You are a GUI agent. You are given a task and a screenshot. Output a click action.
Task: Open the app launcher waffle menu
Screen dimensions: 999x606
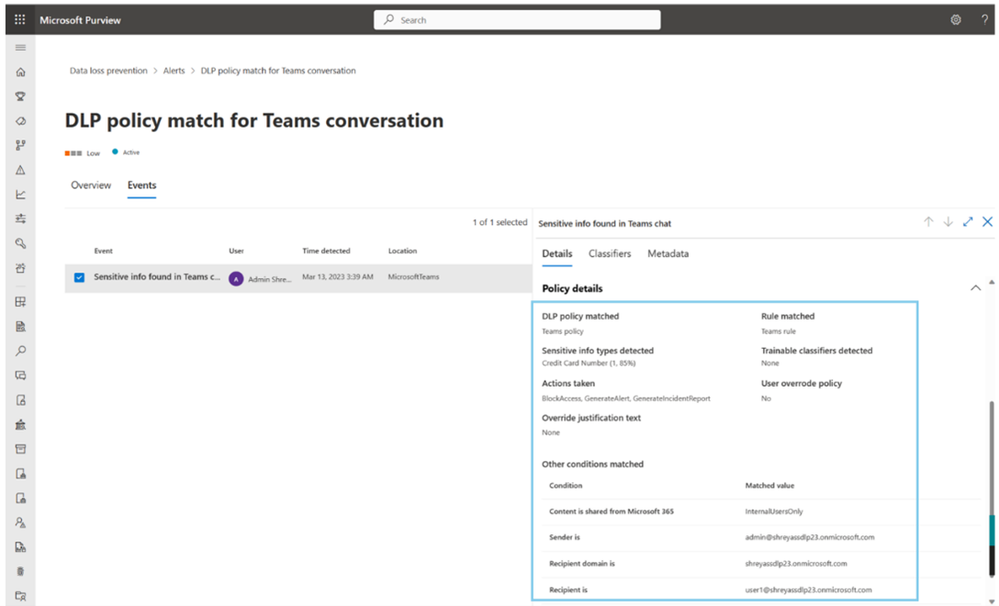tap(20, 20)
